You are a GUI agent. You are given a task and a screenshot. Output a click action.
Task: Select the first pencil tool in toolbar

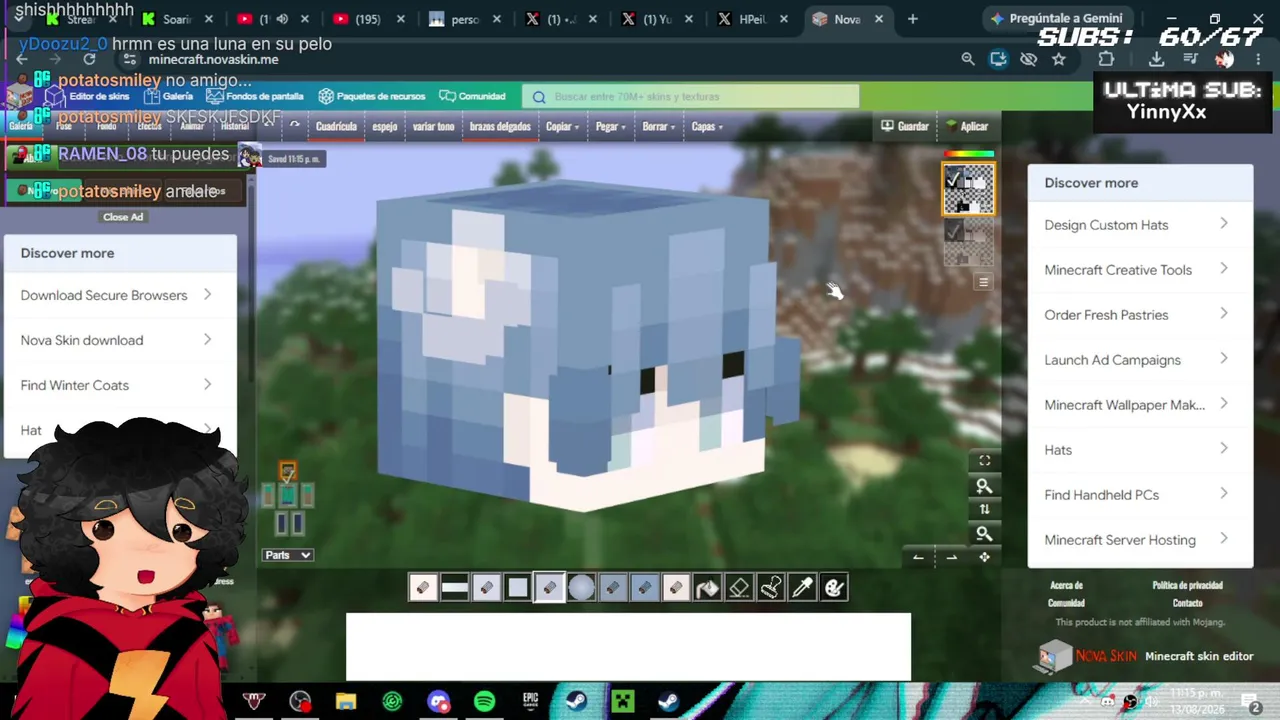(x=422, y=588)
